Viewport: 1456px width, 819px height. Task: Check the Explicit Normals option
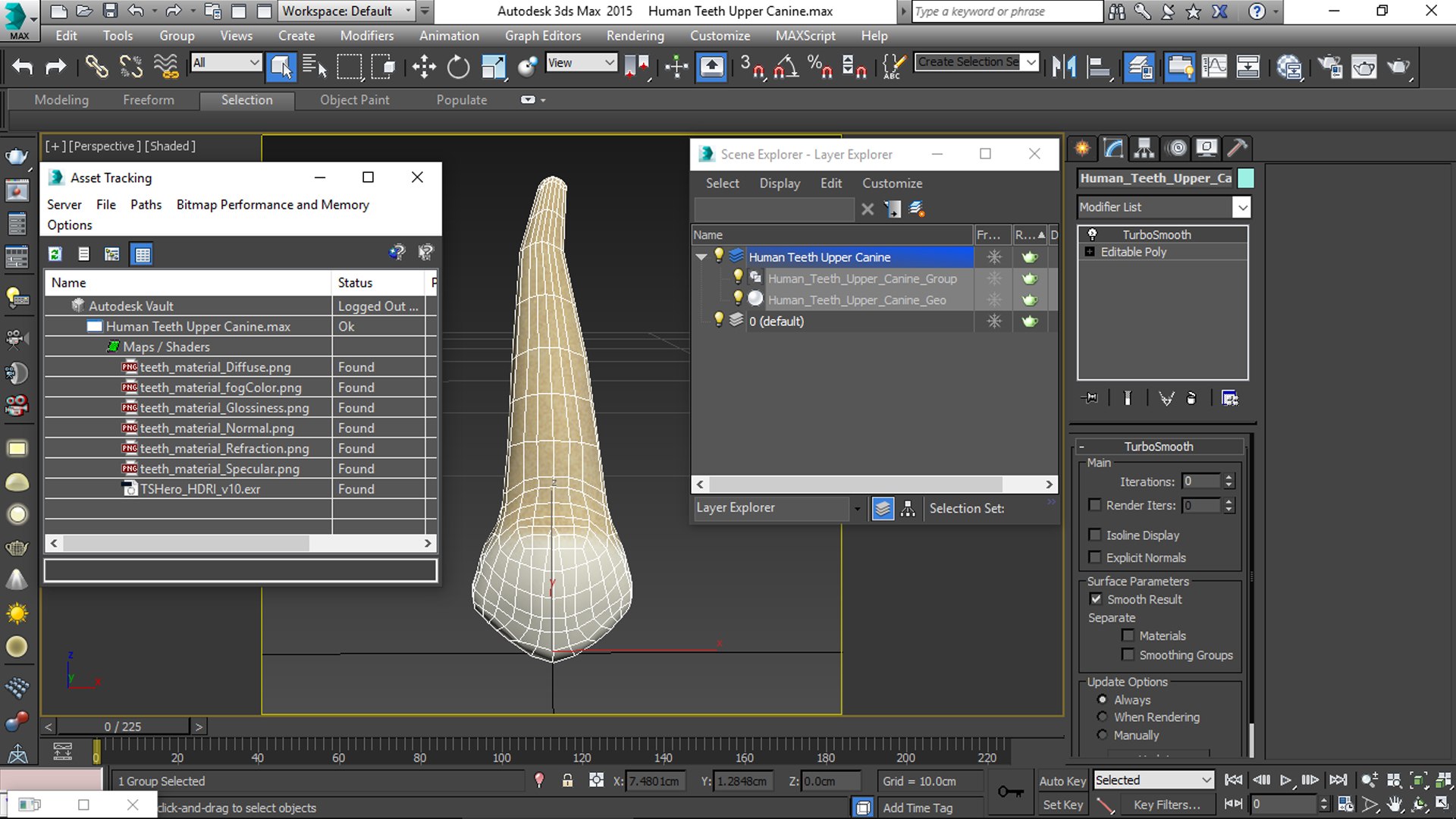(1094, 557)
